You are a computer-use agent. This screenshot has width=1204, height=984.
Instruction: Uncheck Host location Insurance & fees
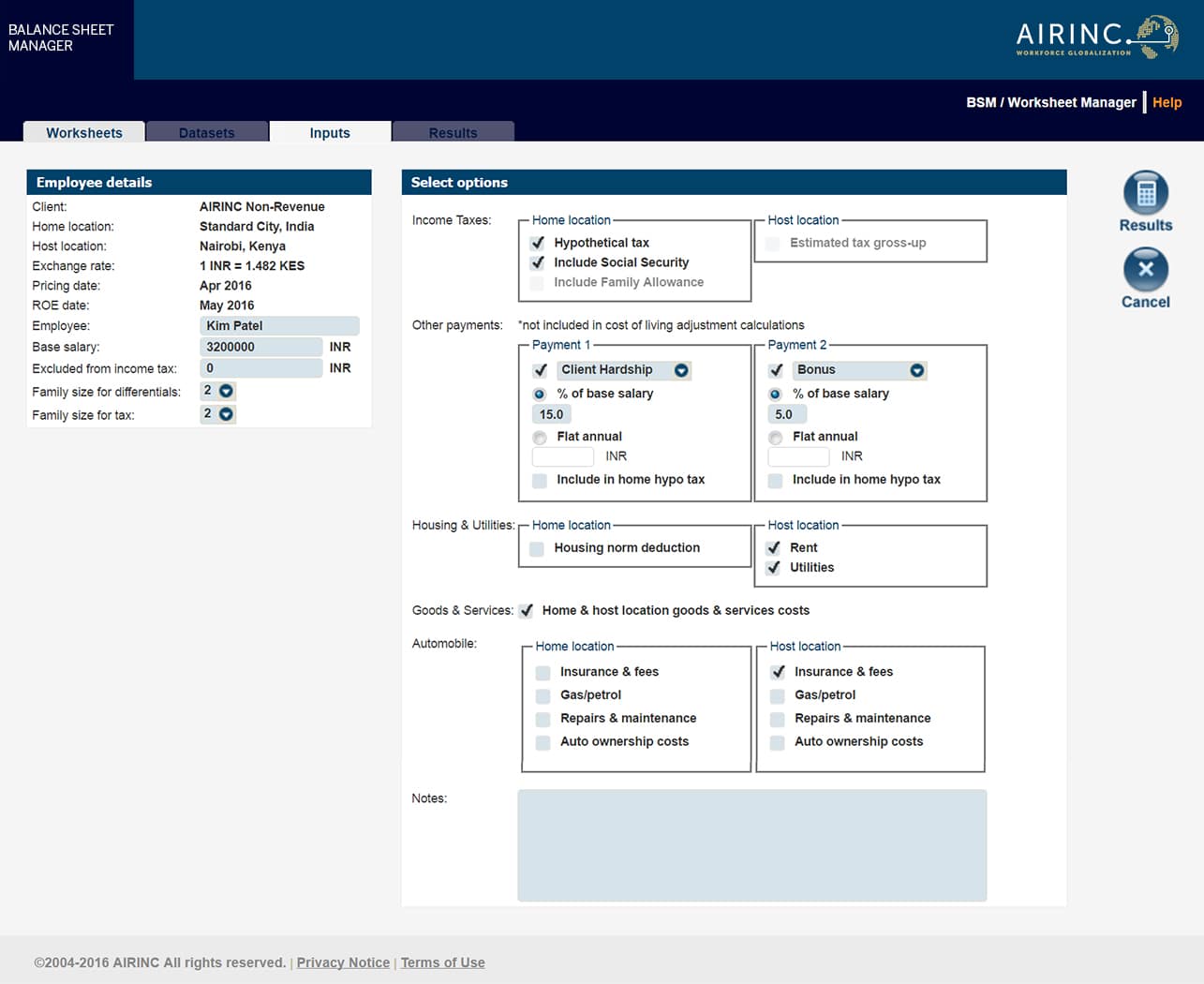(778, 673)
